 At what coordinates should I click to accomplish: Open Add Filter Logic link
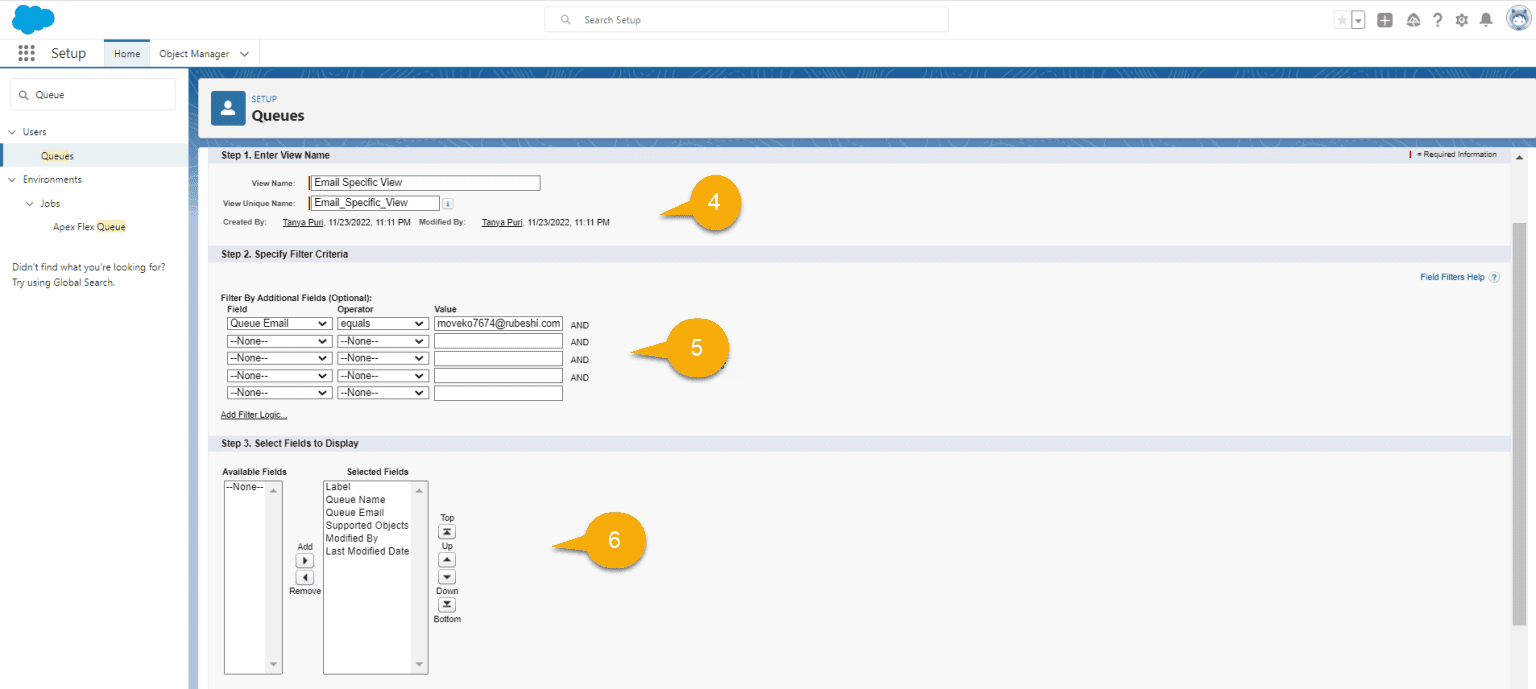pyautogui.click(x=253, y=414)
